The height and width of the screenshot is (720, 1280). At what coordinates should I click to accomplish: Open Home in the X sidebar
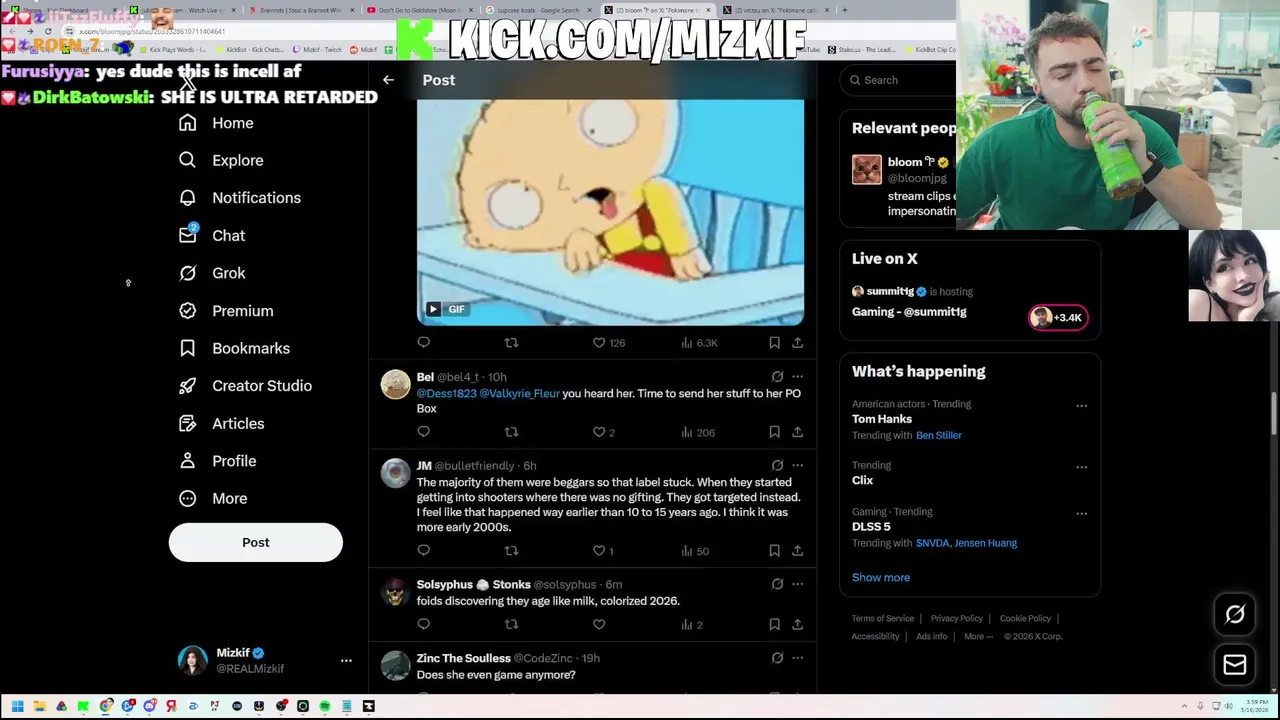pyautogui.click(x=216, y=123)
